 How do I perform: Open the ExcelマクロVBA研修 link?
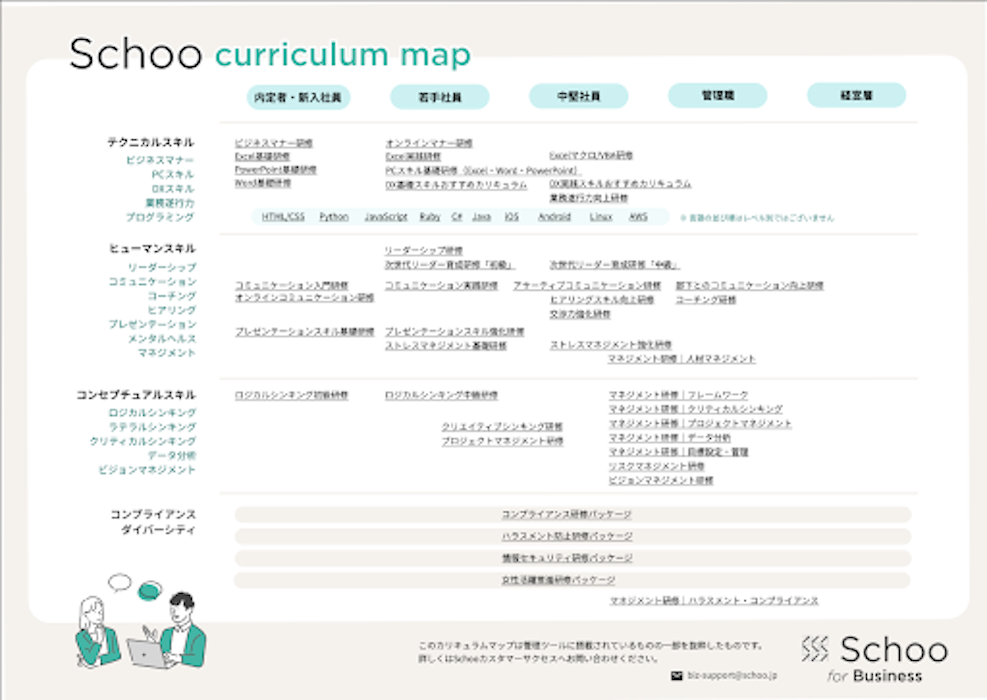[591, 155]
